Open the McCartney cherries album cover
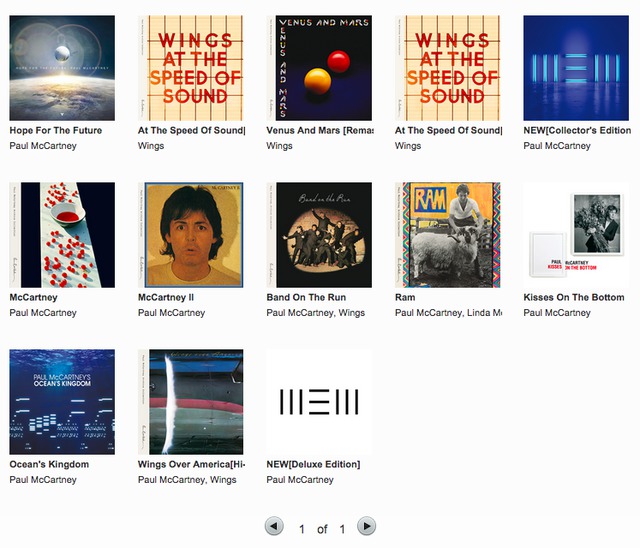The width and height of the screenshot is (640, 548). (62, 235)
